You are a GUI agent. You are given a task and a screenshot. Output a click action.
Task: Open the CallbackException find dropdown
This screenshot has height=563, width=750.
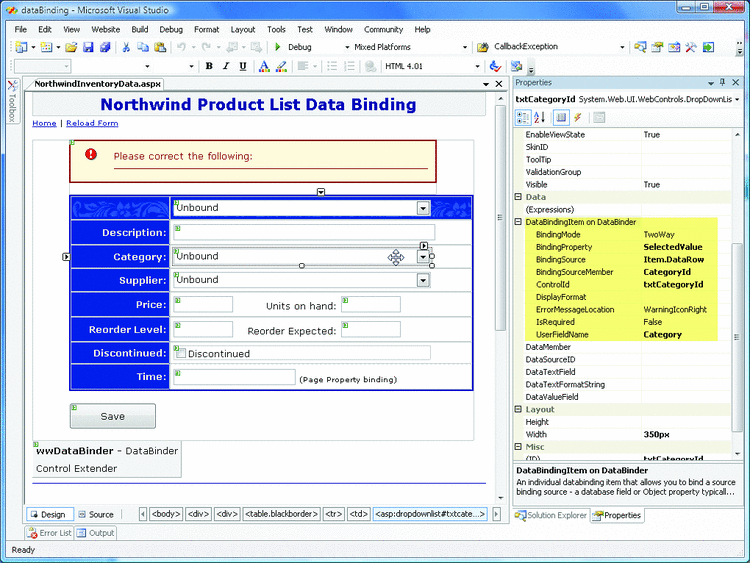(622, 47)
